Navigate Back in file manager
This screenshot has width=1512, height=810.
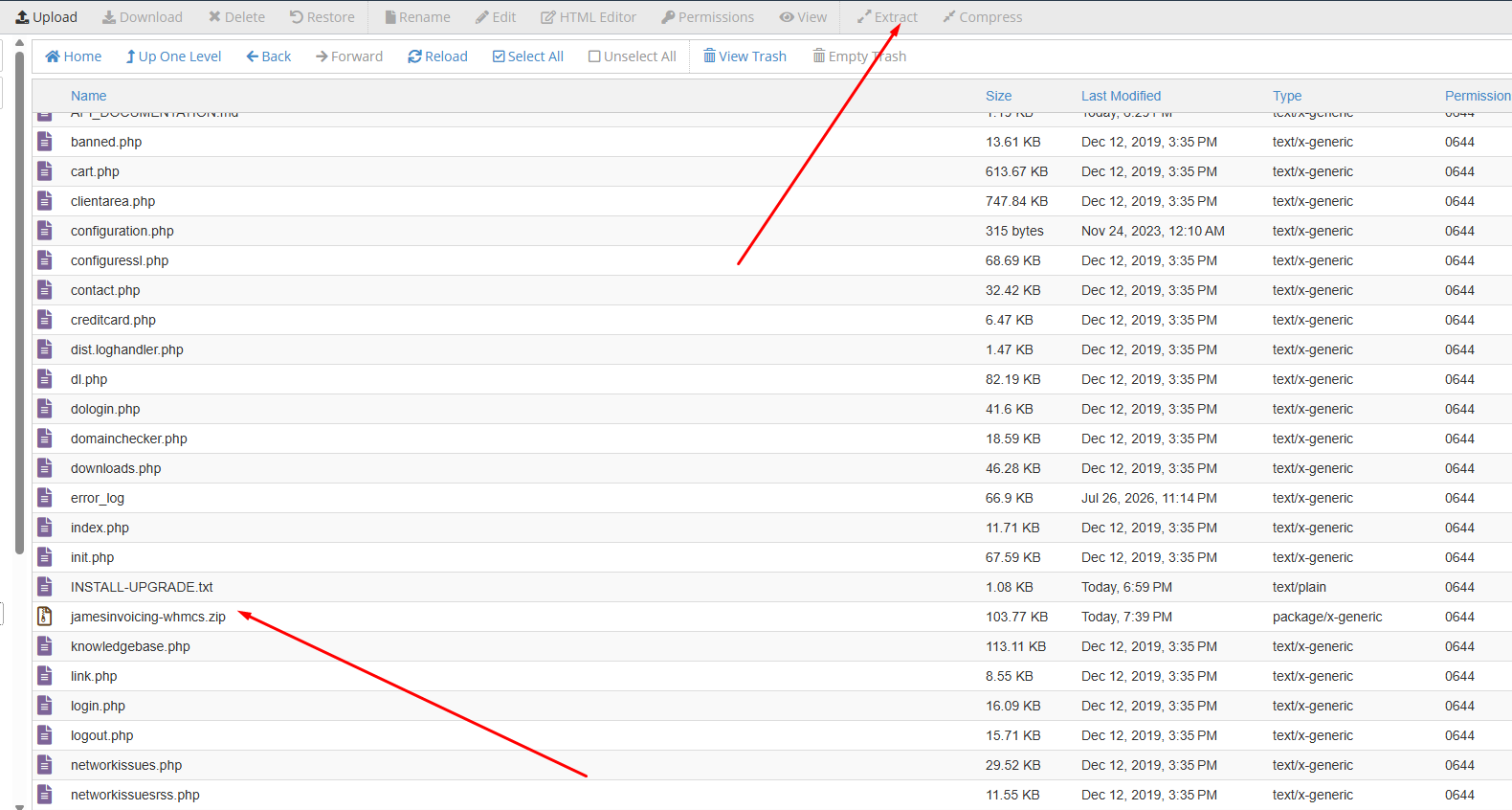pyautogui.click(x=269, y=56)
